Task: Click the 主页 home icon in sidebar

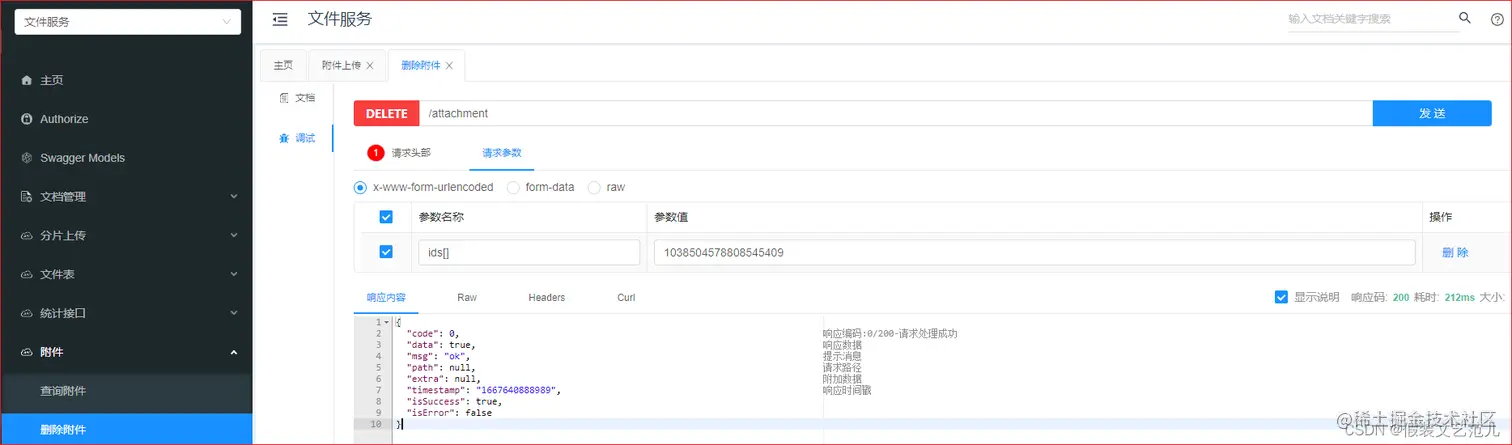Action: pyautogui.click(x=27, y=80)
